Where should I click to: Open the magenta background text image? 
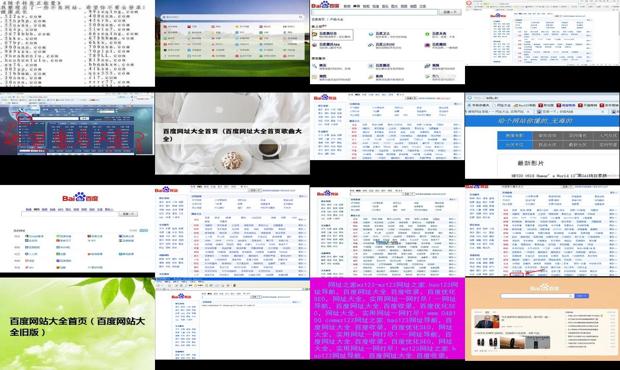(388, 319)
